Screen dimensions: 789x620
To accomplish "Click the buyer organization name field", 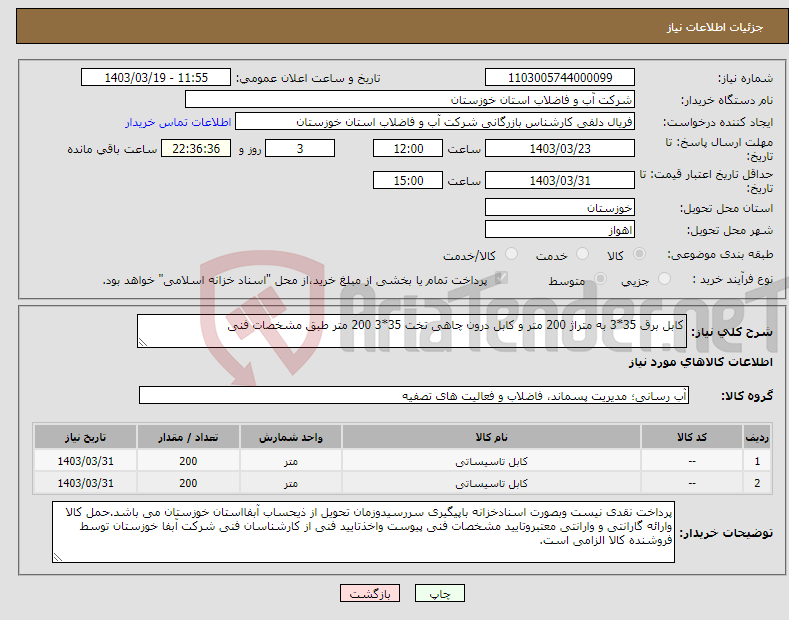I will click(x=410, y=100).
